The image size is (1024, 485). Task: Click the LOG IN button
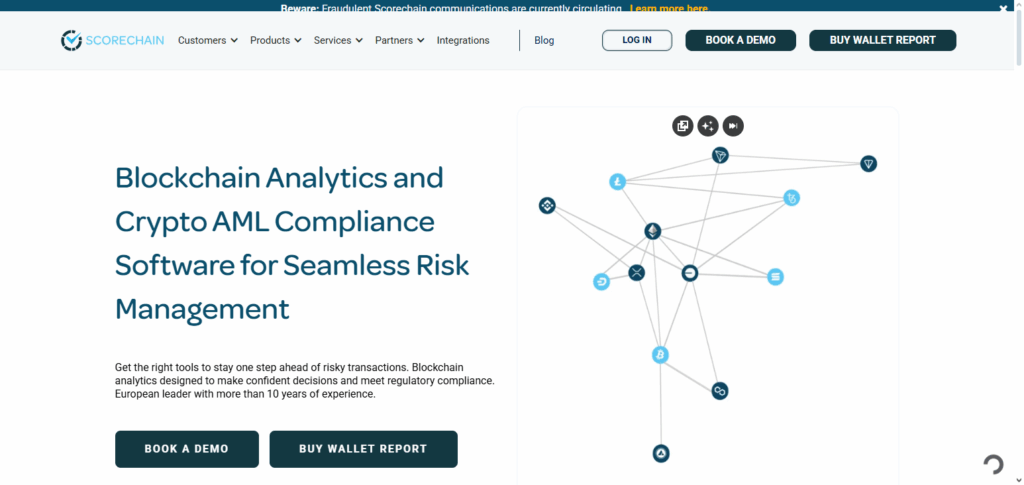pos(637,40)
